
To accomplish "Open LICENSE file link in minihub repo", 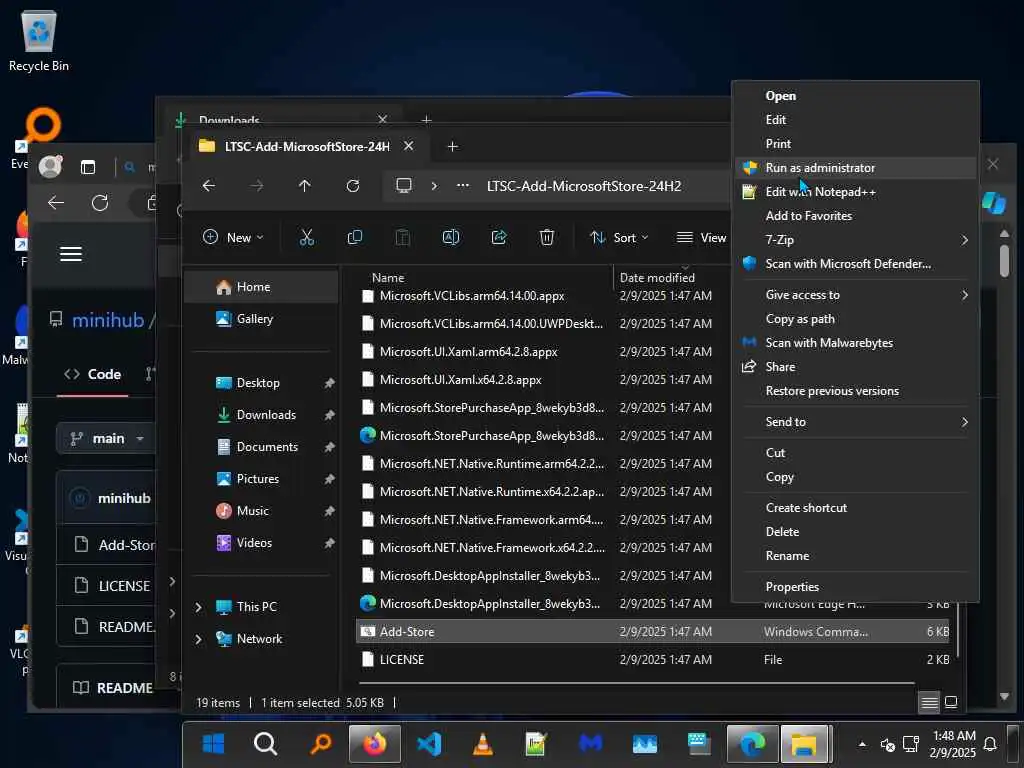I will pyautogui.click(x=124, y=586).
